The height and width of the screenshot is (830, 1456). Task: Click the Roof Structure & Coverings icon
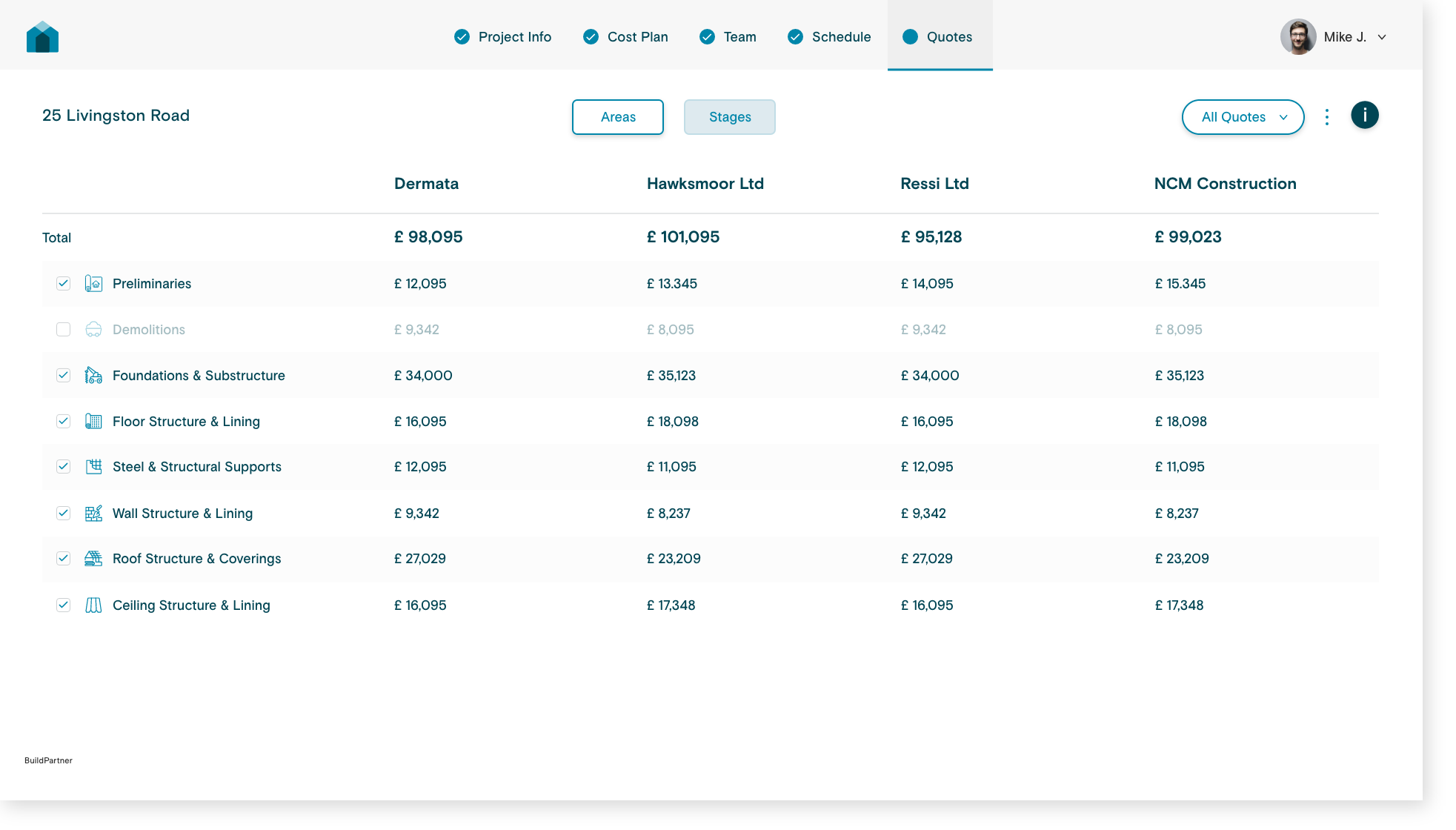(x=93, y=559)
